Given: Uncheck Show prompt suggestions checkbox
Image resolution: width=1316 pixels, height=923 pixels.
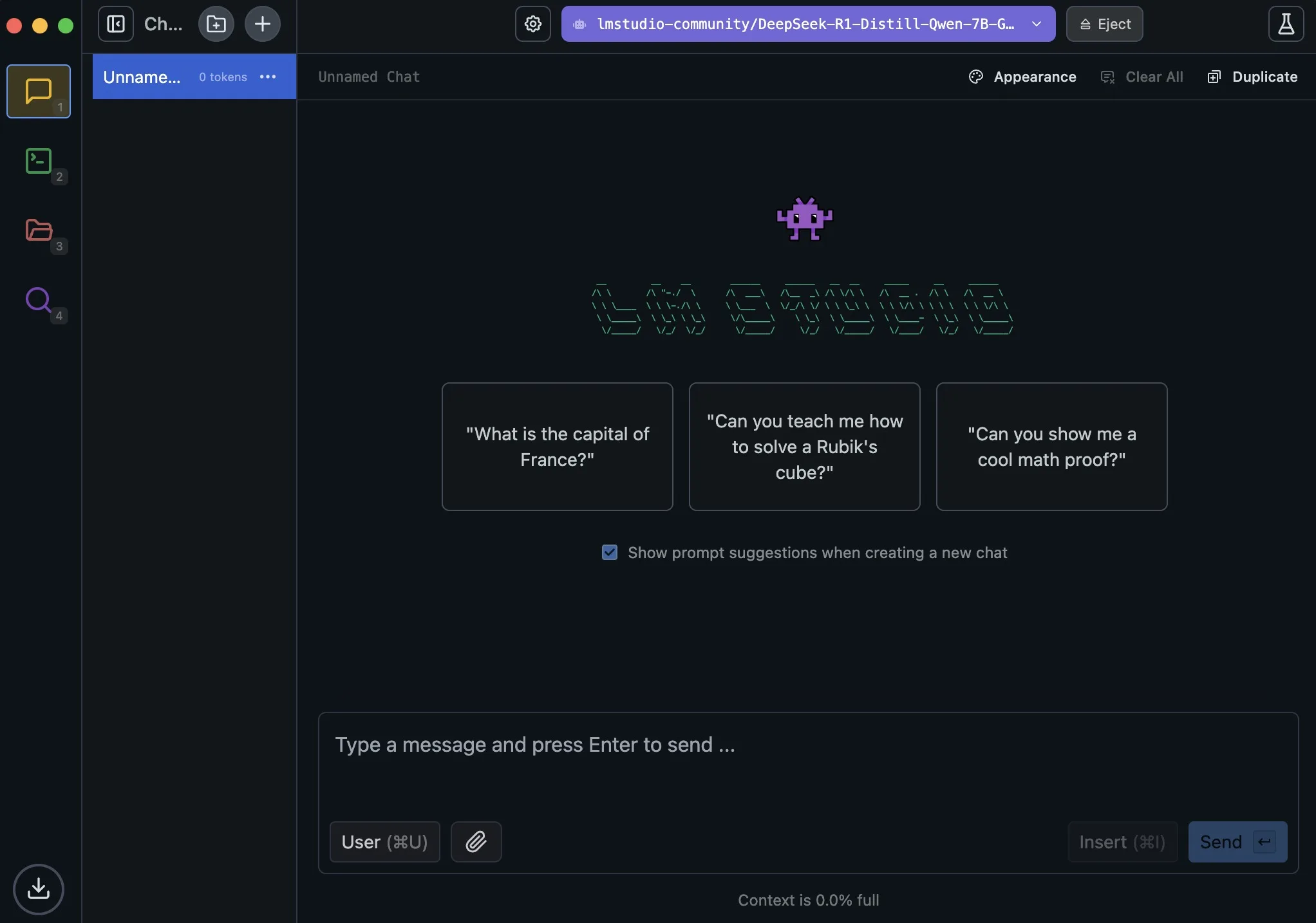Looking at the screenshot, I should [610, 552].
